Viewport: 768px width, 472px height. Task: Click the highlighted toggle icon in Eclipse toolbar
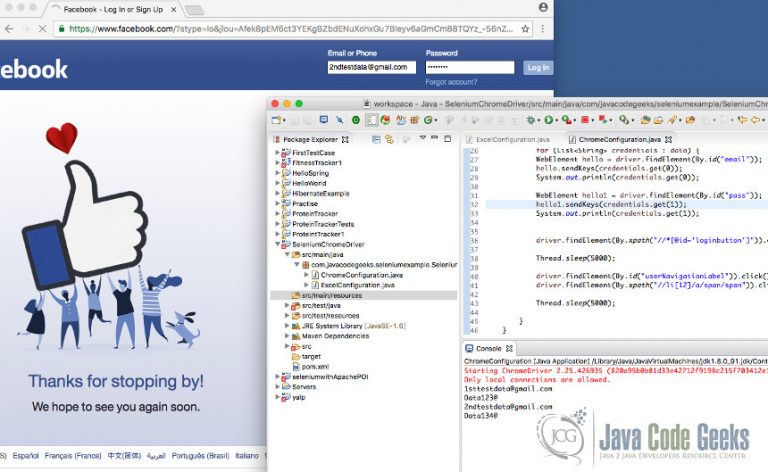[x=372, y=120]
